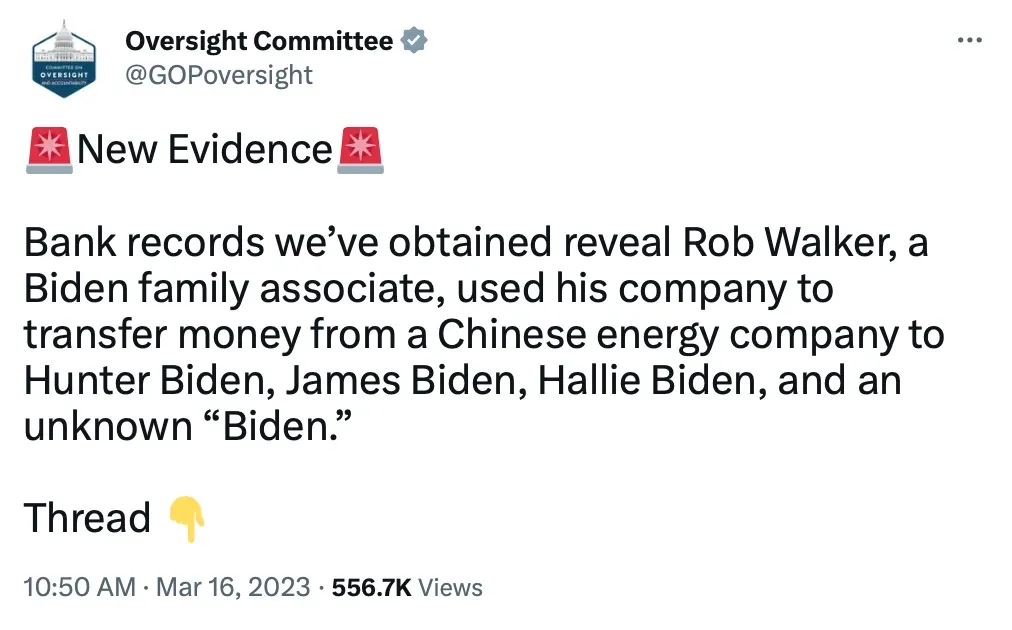Click the pointing-down hand emoji beside Thread
Screen dimensions: 1012x630
tap(187, 519)
